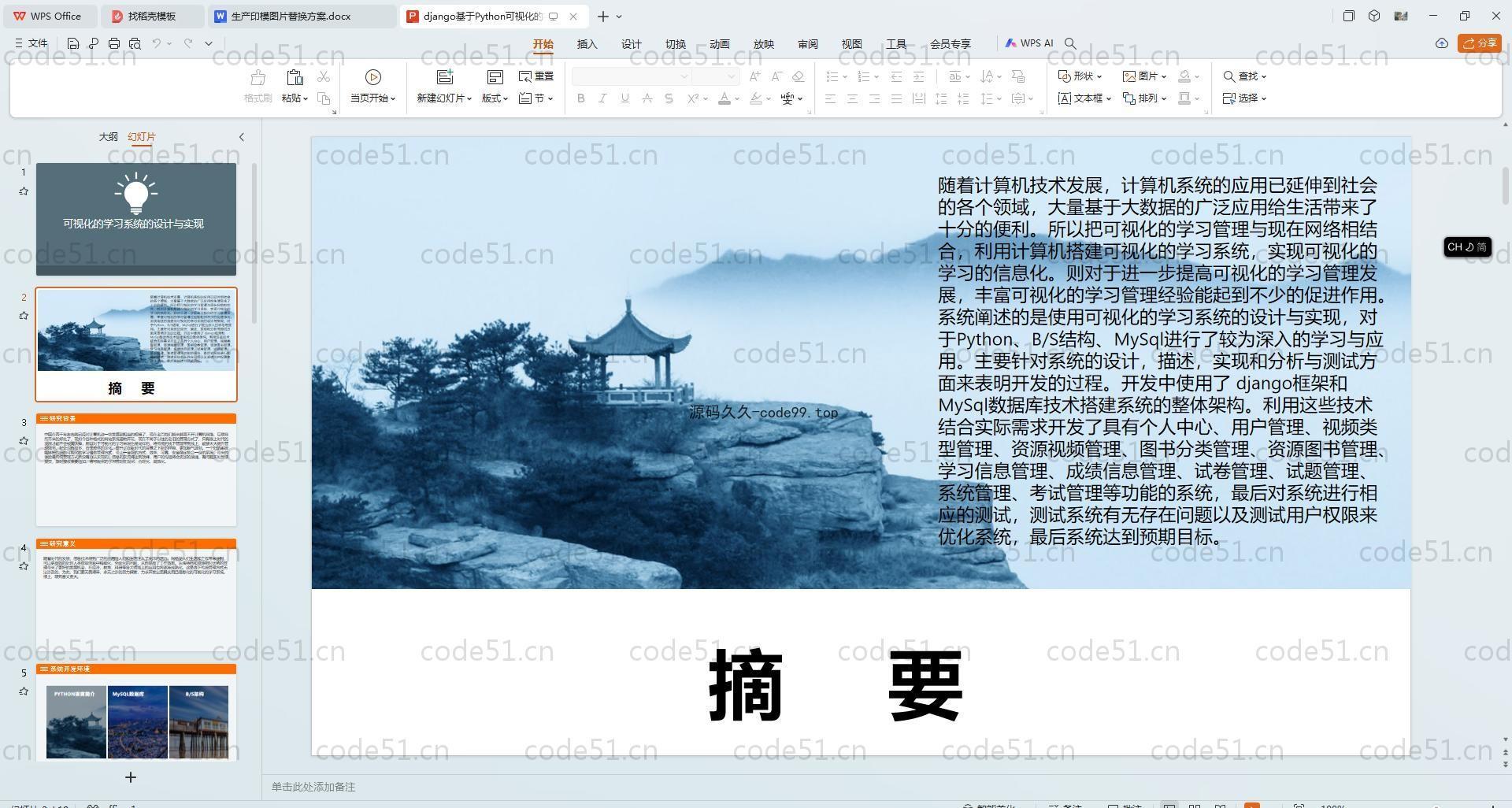Image resolution: width=1512 pixels, height=808 pixels.
Task: Open print preview from quick access bar
Action: [x=135, y=43]
